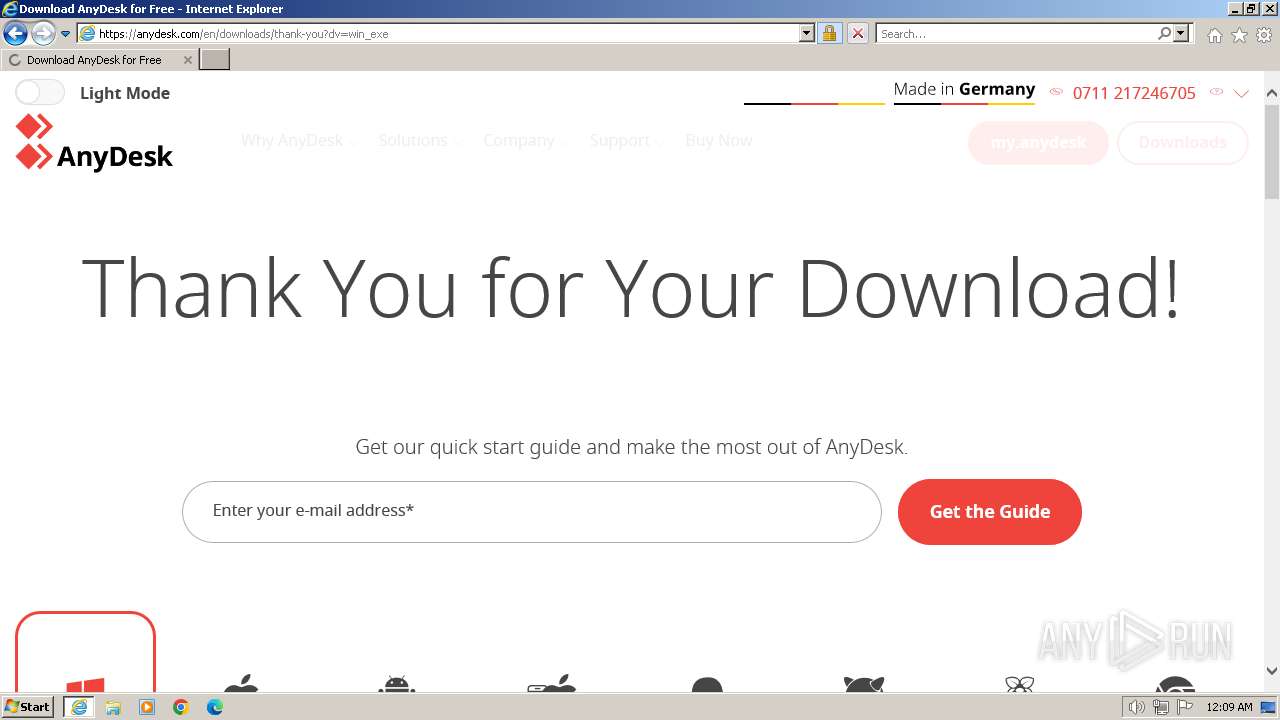Open the Support menu
This screenshot has height=720, width=1280.
(626, 140)
